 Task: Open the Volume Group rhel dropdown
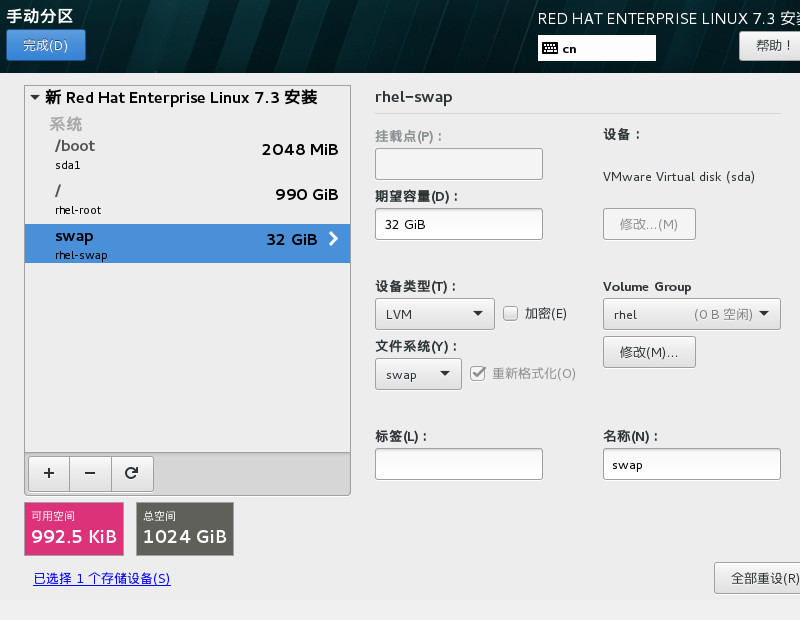[x=691, y=314]
